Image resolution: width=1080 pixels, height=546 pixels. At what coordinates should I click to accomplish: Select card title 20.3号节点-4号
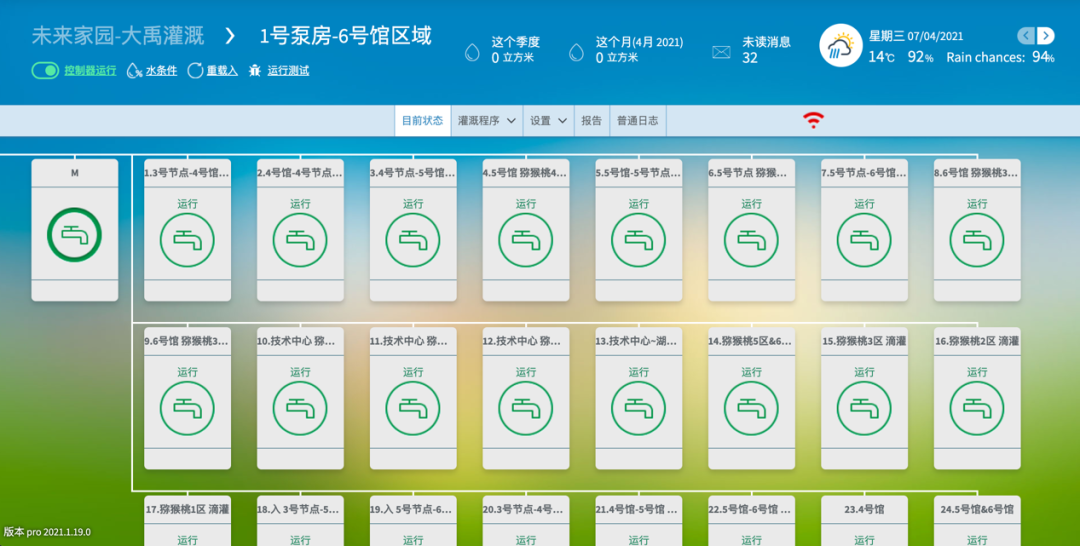(524, 510)
